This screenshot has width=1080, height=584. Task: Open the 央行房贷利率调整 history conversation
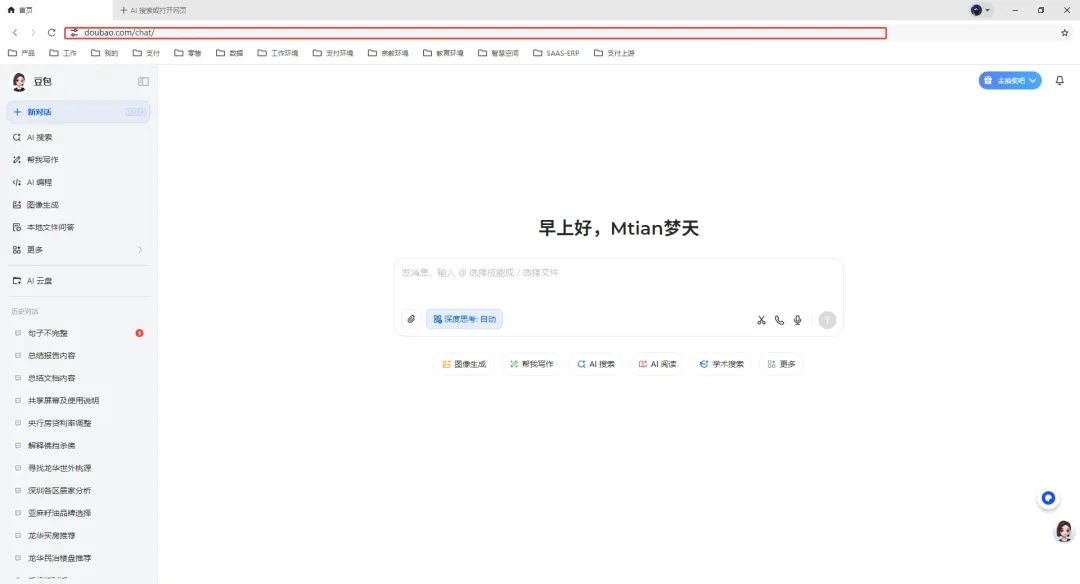point(59,423)
